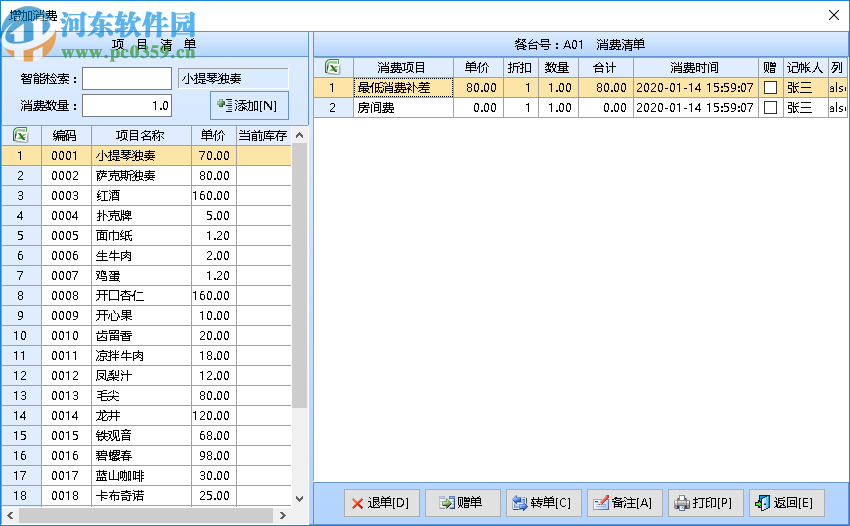This screenshot has width=850, height=526.
Task: Toggle the 赠 checkbox for 最低消费补差 row
Action: 770,87
